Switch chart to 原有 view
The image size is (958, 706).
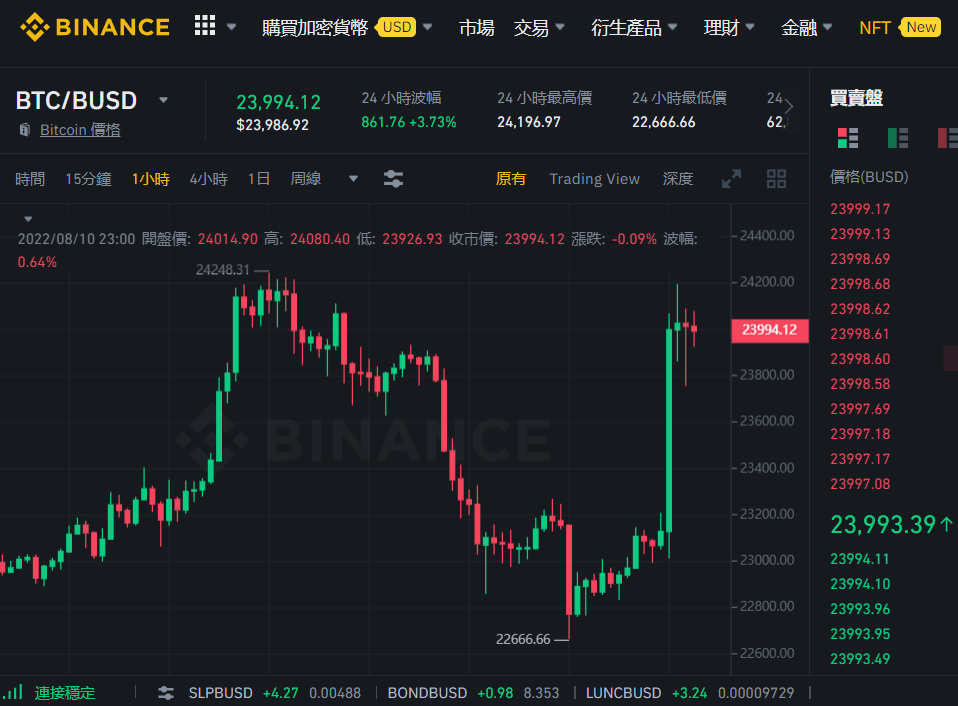point(511,179)
